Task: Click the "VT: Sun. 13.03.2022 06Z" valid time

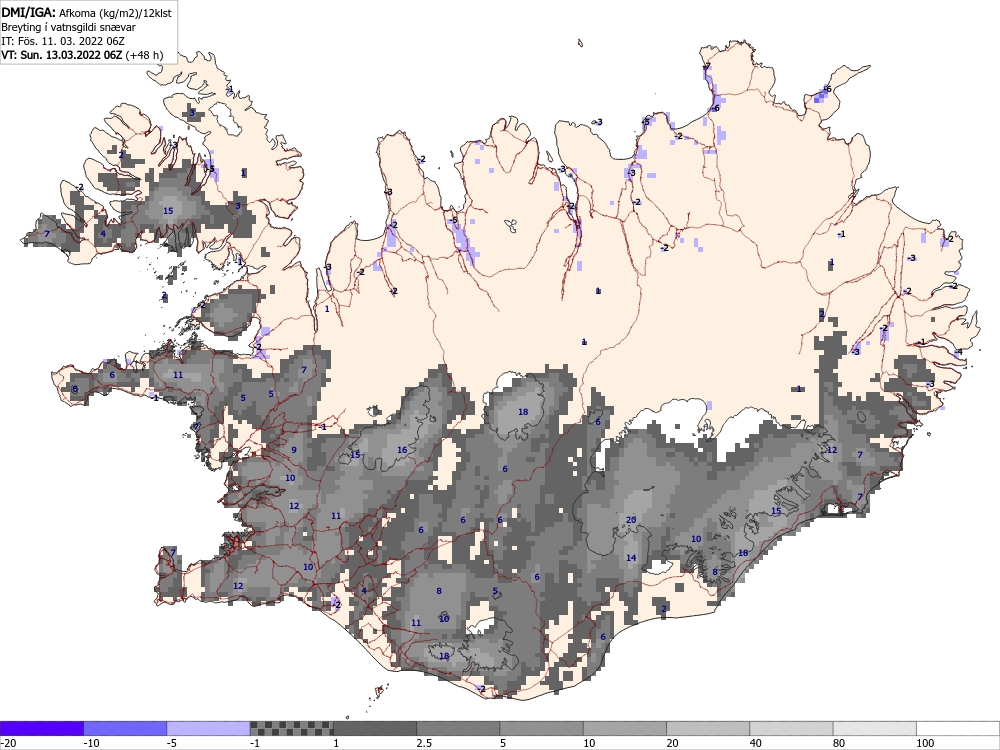Action: [x=62, y=55]
